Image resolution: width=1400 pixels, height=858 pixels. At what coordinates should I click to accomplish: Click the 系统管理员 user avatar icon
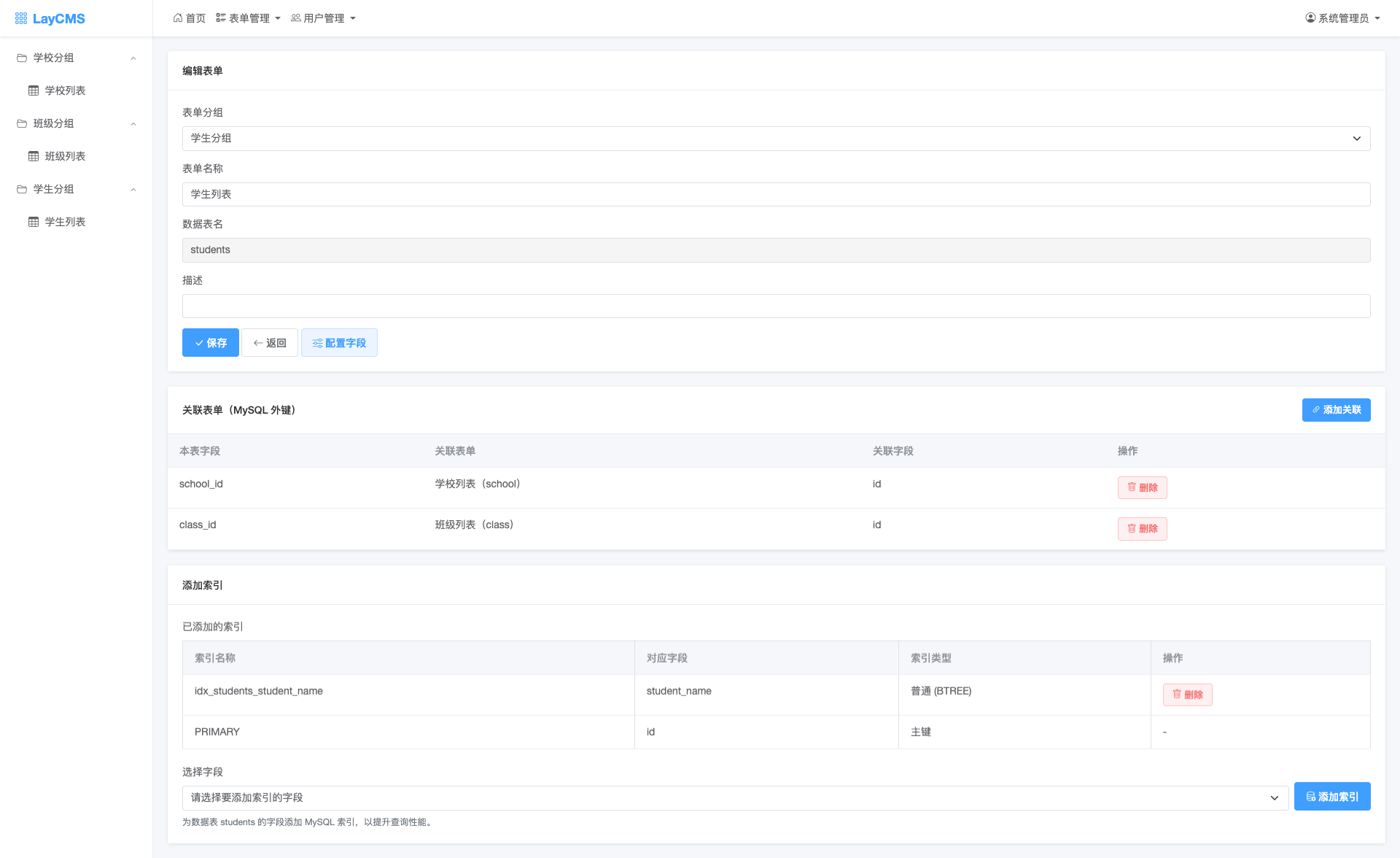pos(1310,18)
